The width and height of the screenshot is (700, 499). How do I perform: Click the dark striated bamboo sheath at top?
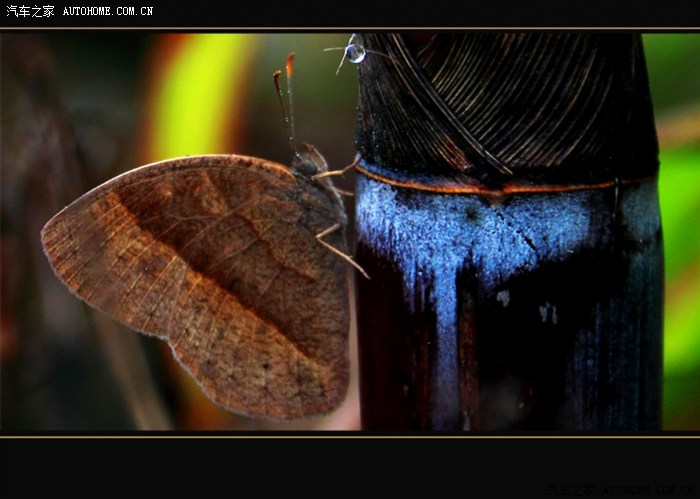pyautogui.click(x=500, y=100)
